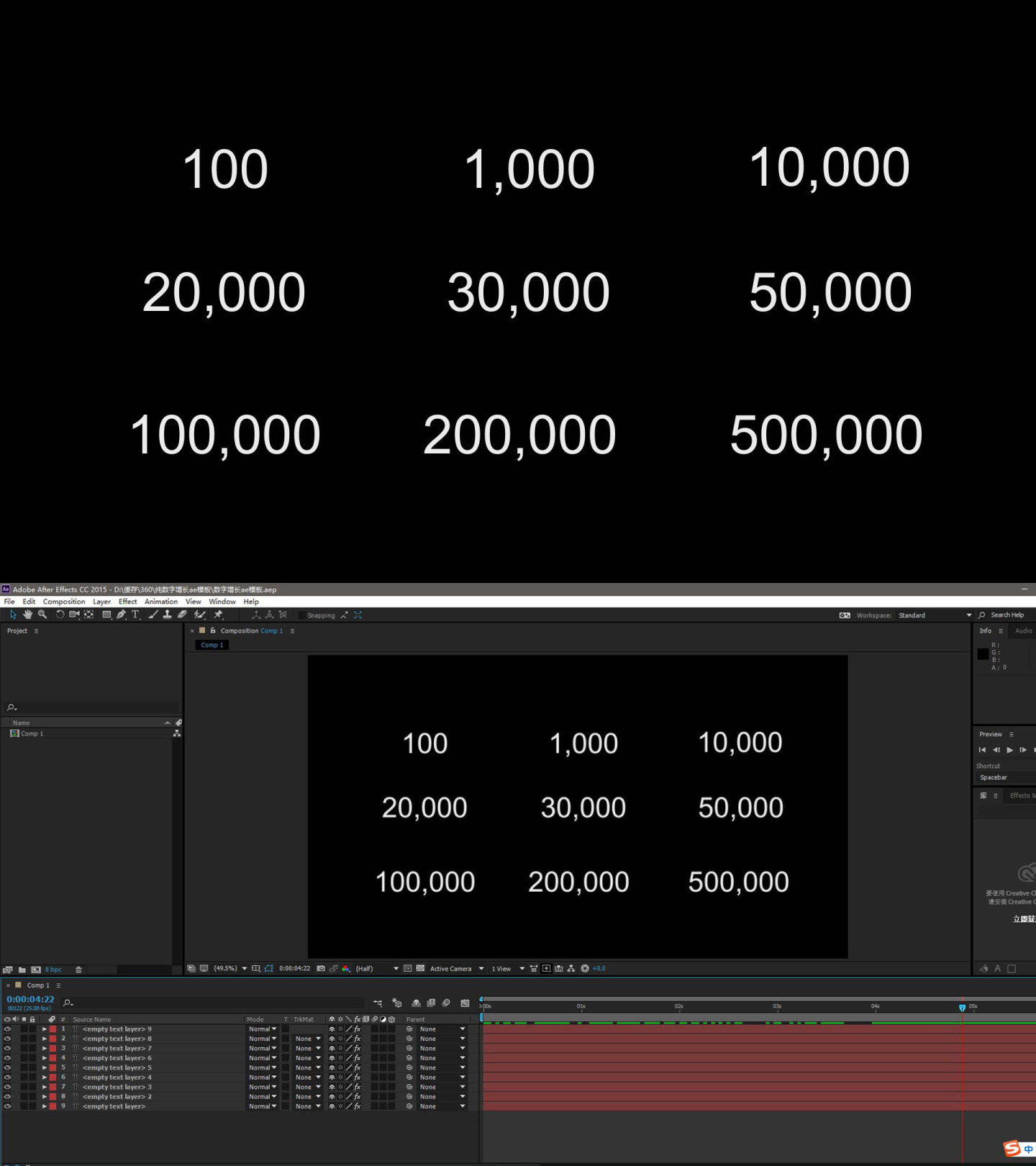Select the Horizontal Type tool
Screen dimensions: 1036x1166
pyautogui.click(x=135, y=615)
